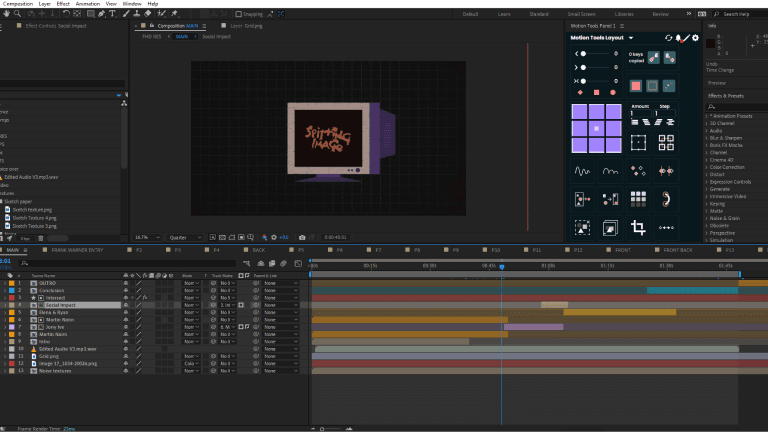The width and height of the screenshot is (768, 432).
Task: Click the center cell of the purple anchor grid
Action: coord(597,129)
